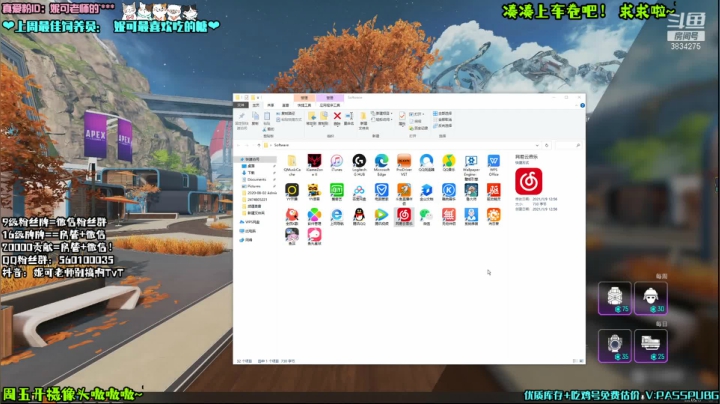Select the Wallpaper Engine shortcut
Image resolution: width=720 pixels, height=404 pixels.
click(471, 167)
